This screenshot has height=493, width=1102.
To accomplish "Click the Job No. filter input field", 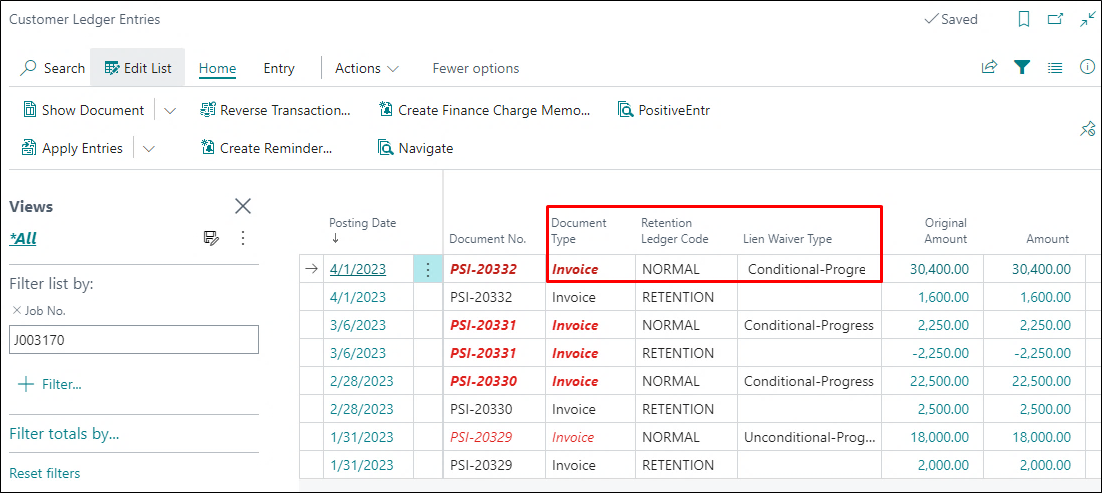I will pyautogui.click(x=133, y=339).
